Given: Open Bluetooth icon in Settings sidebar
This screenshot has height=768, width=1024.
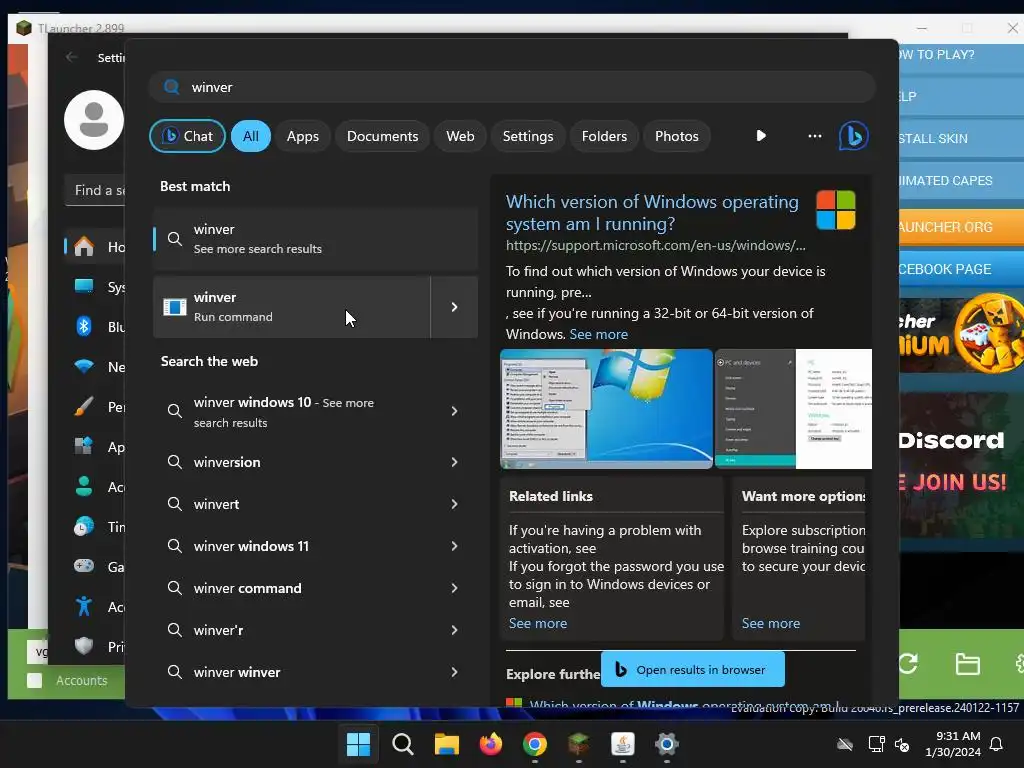Looking at the screenshot, I should 84,326.
